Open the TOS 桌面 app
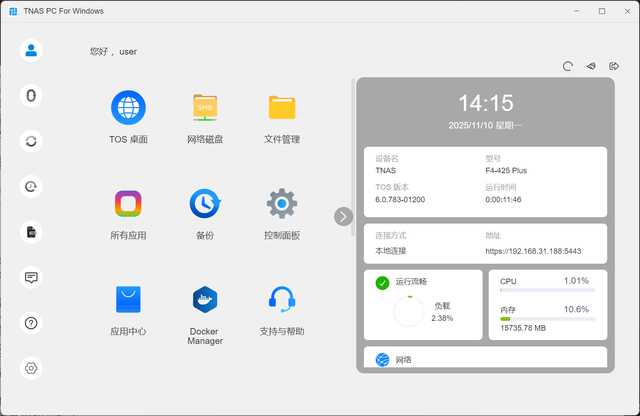 point(128,106)
